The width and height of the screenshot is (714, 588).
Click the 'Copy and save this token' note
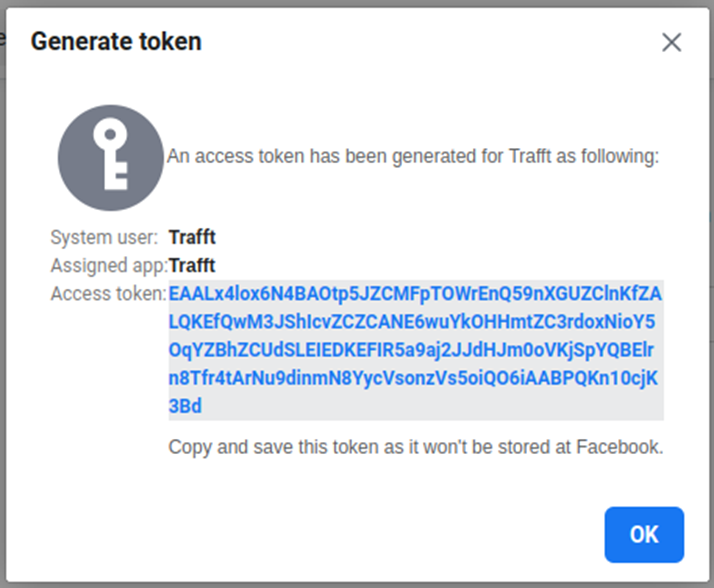(x=415, y=447)
